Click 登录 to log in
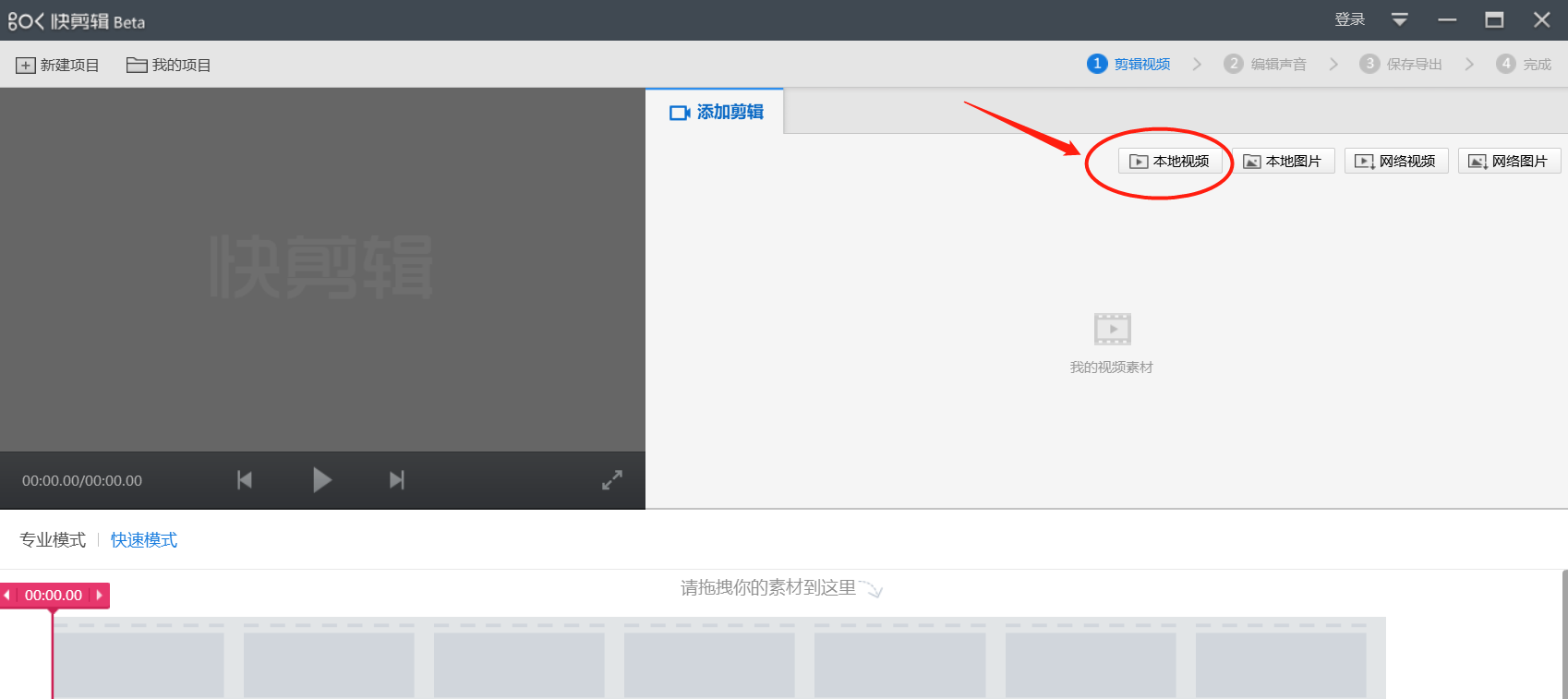This screenshot has height=699, width=1568. (1349, 19)
